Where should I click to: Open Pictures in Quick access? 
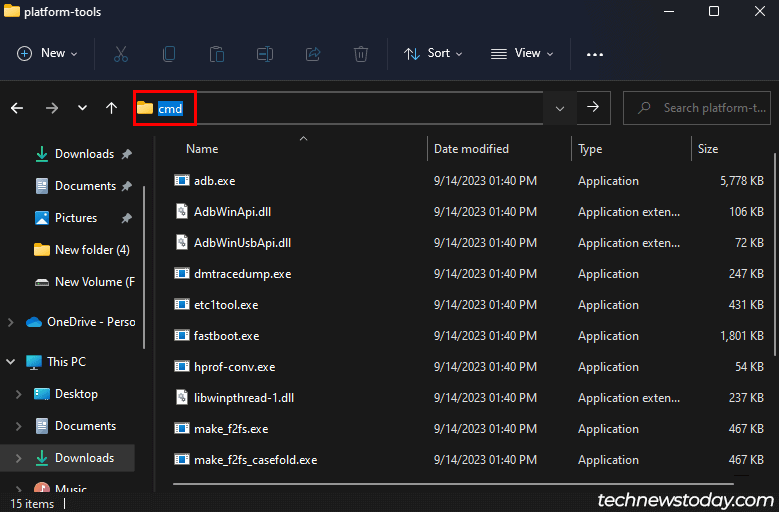coord(76,218)
